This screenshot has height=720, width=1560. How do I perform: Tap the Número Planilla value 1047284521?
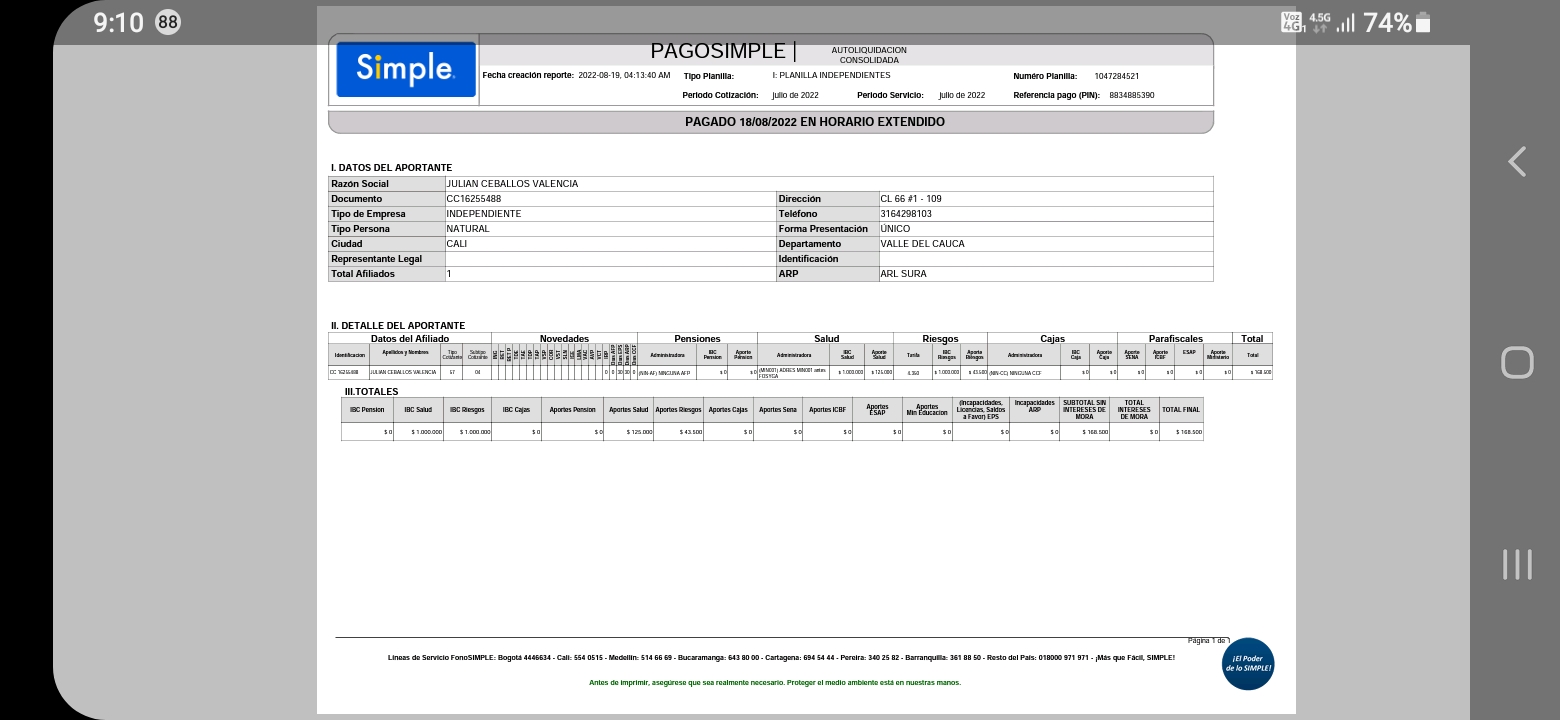1116,76
